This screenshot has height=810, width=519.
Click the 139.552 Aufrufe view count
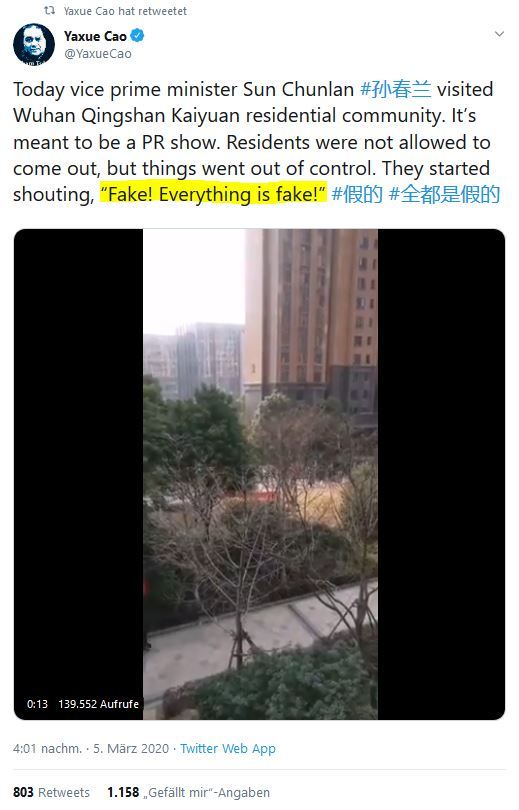[99, 704]
